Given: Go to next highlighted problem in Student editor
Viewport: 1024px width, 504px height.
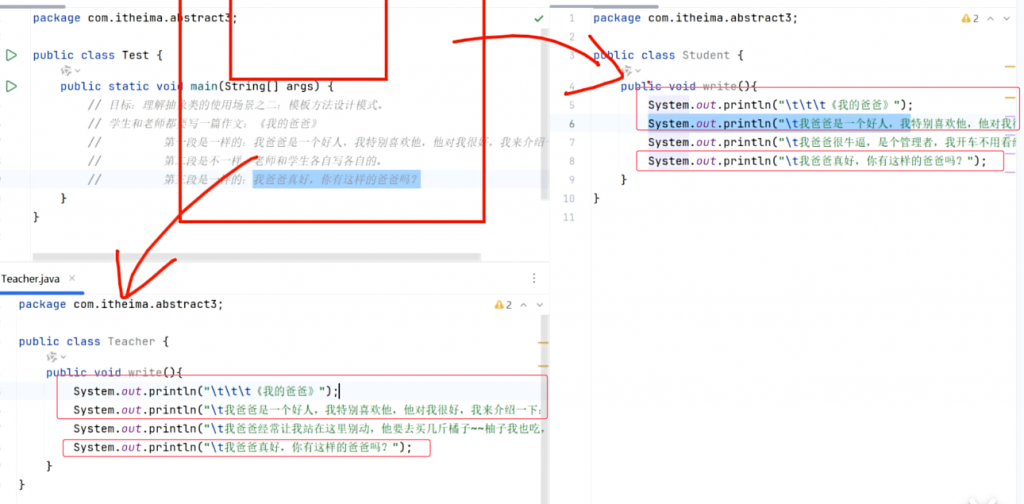Looking at the screenshot, I should pos(1006,18).
